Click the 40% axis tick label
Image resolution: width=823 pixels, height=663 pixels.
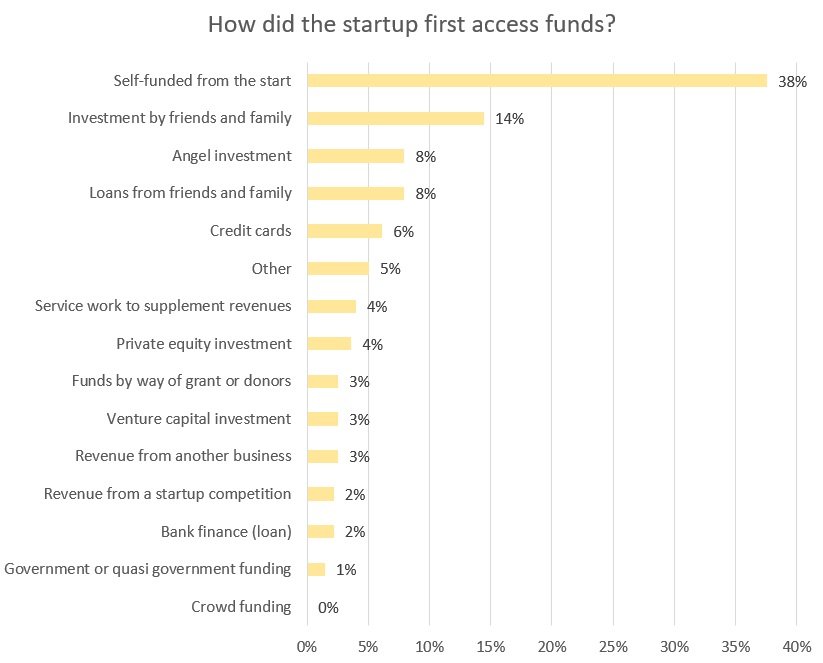point(797,647)
